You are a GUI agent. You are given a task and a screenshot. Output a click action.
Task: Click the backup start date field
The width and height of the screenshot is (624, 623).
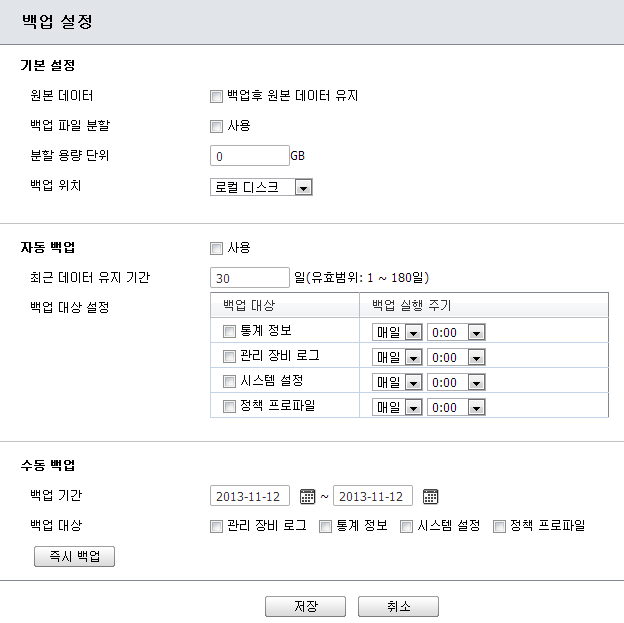tap(250, 496)
